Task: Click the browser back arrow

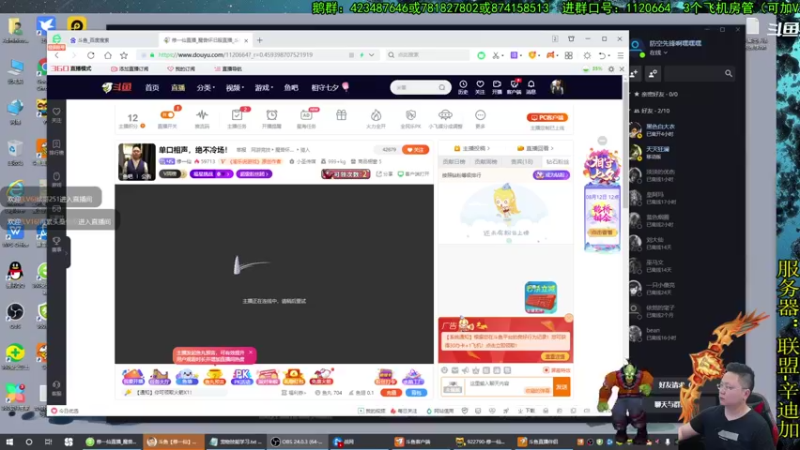Action: (x=57, y=55)
